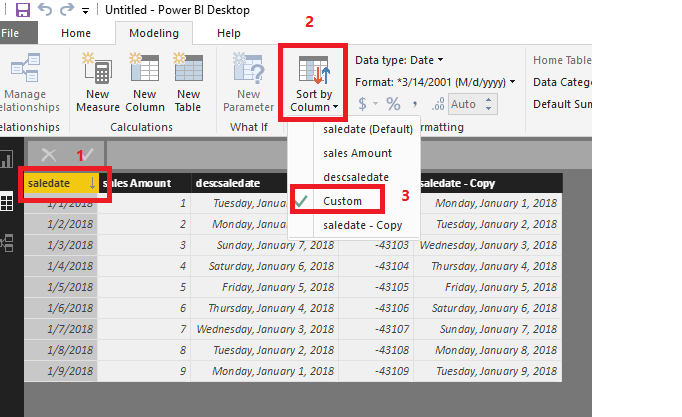Click the Save icon in title bar
The image size is (682, 417).
coord(23,9)
